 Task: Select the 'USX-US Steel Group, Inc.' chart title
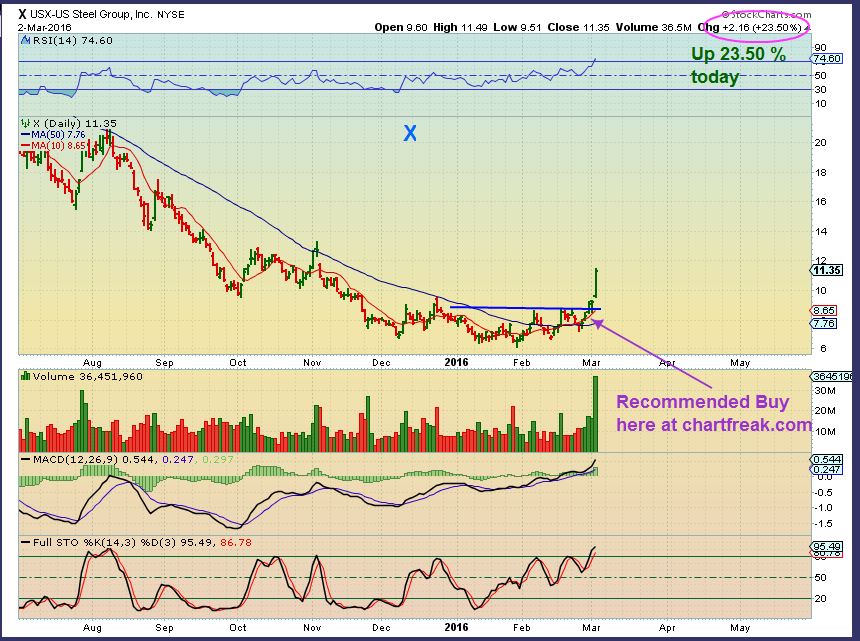tap(91, 14)
